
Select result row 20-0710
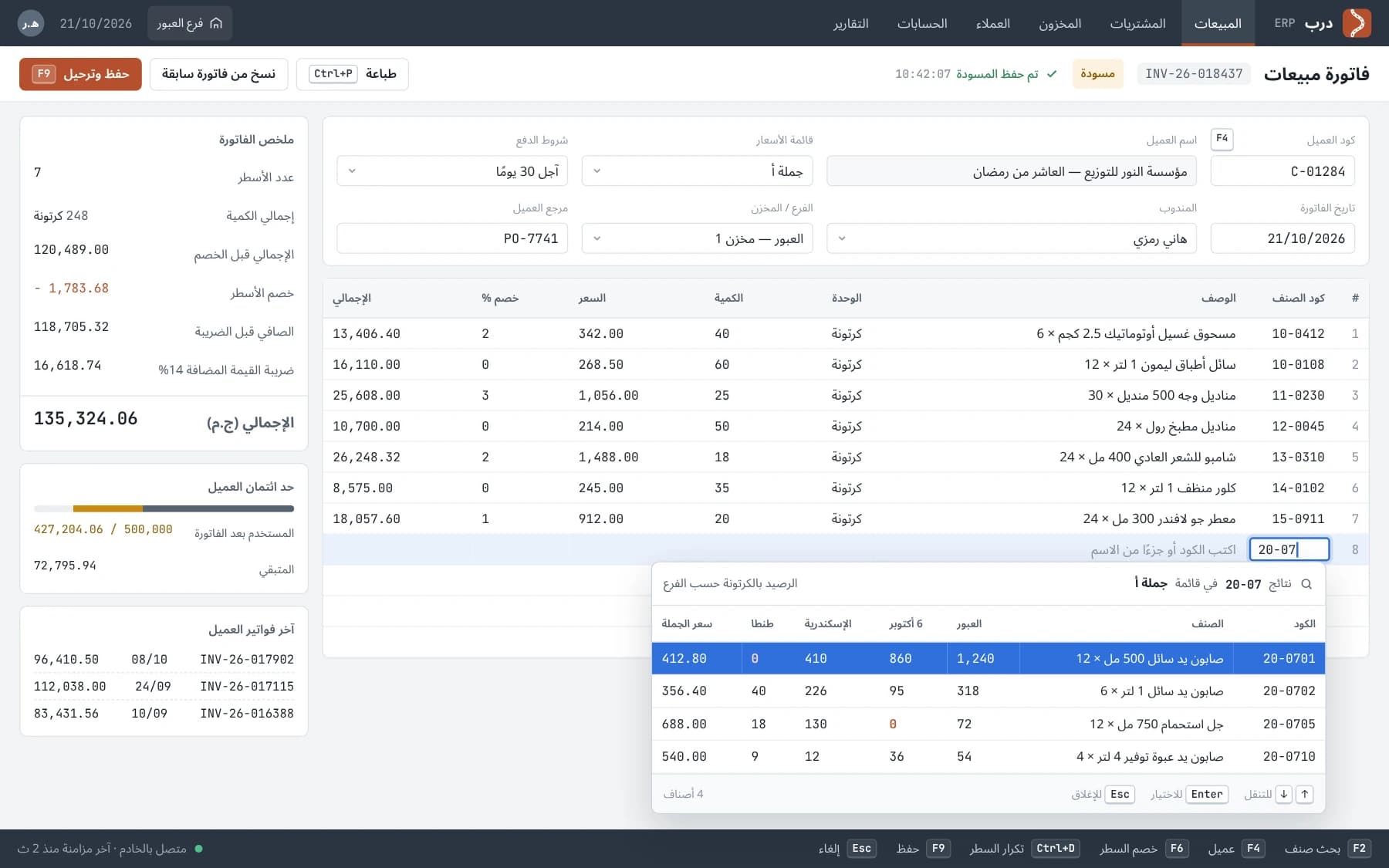tap(989, 757)
